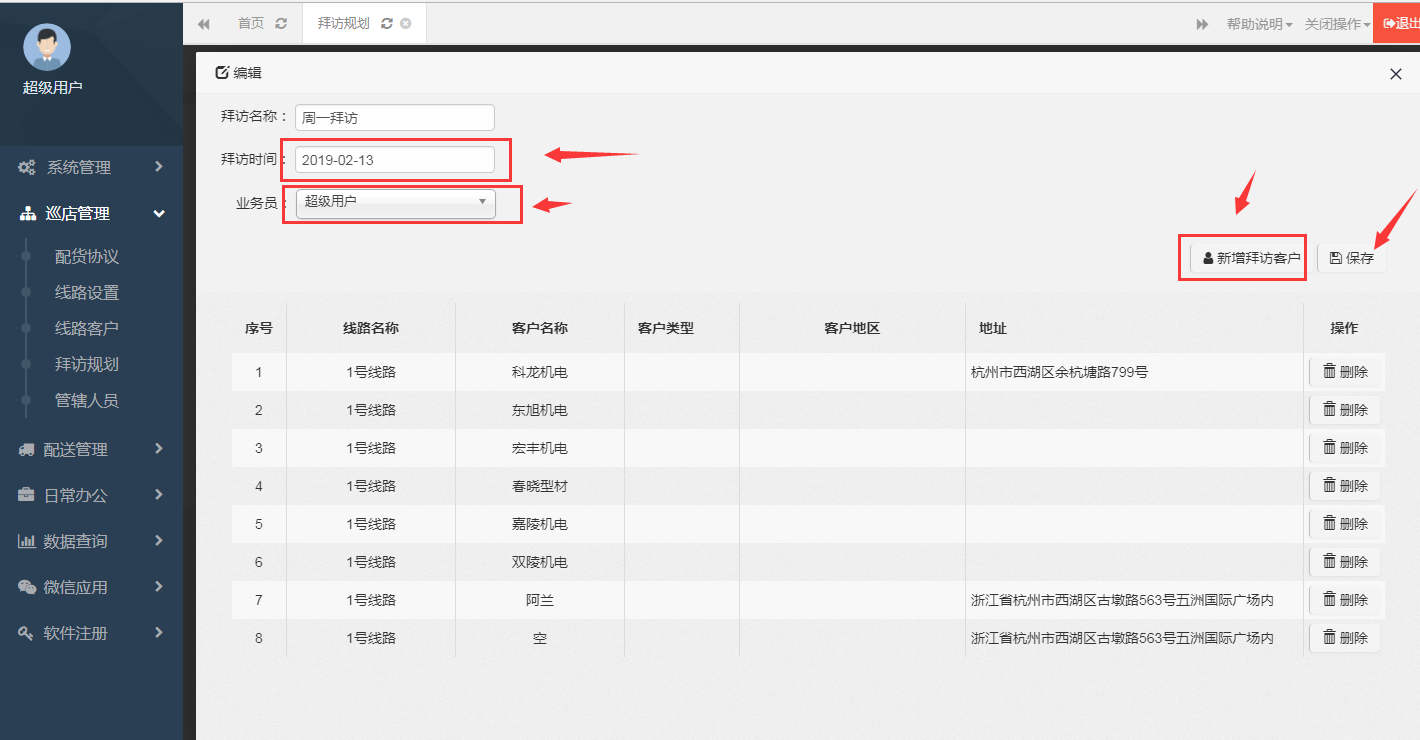Viewport: 1420px width, 740px height.
Task: Open the 业务员 dropdown selector
Action: [x=395, y=202]
